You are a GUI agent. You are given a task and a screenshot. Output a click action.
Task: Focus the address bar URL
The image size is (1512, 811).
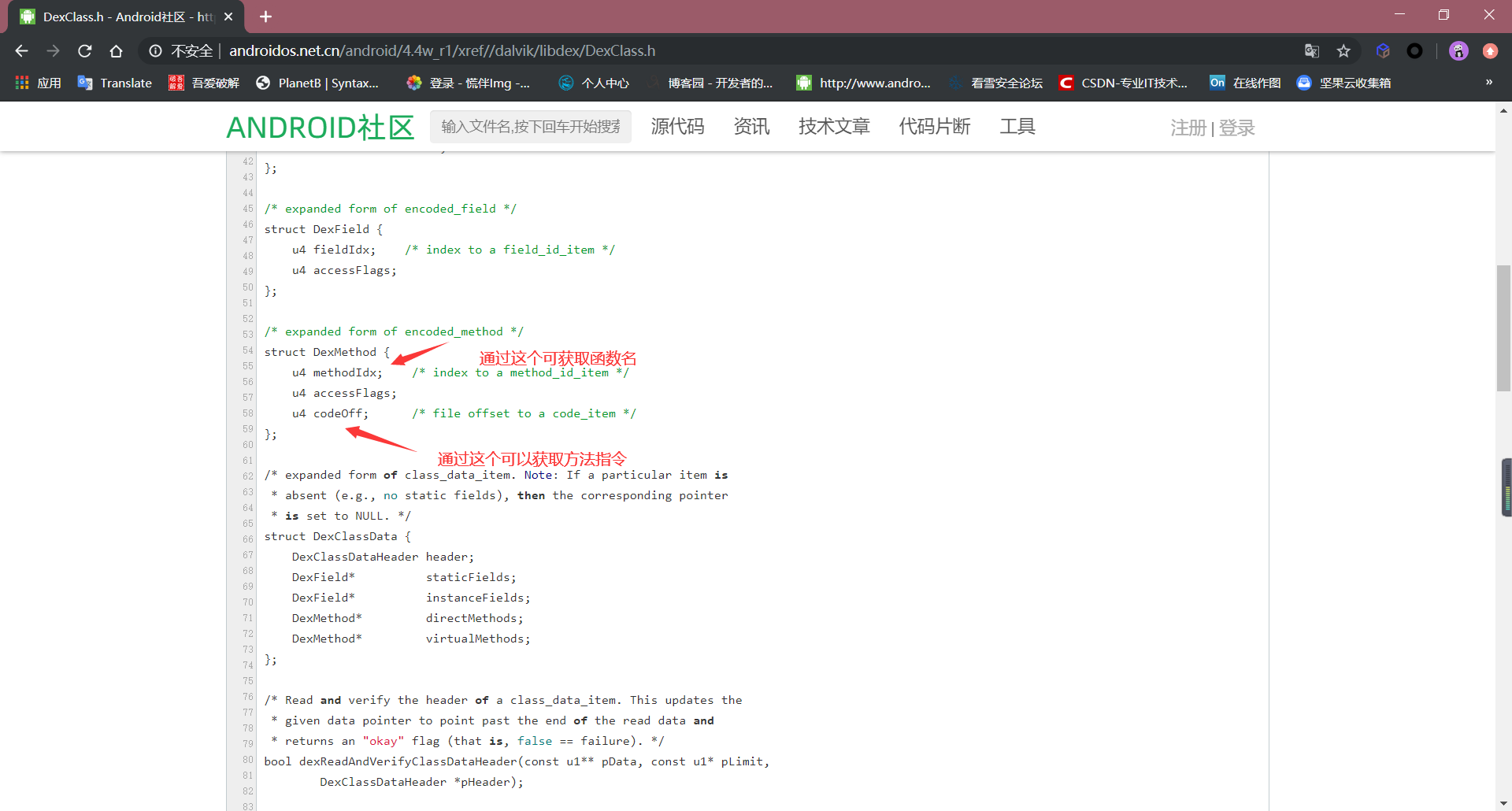coord(442,51)
